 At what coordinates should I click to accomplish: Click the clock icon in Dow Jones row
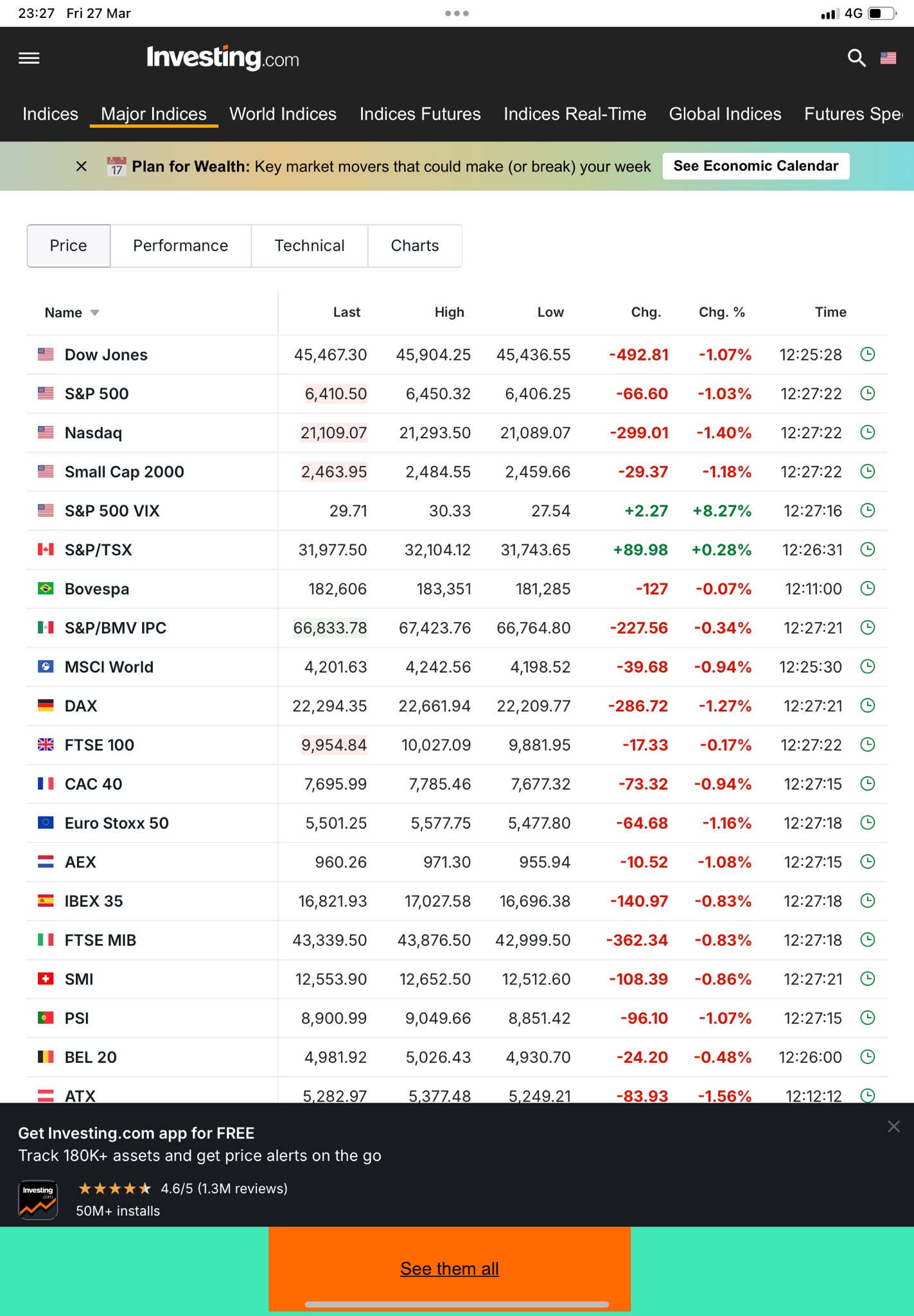867,354
